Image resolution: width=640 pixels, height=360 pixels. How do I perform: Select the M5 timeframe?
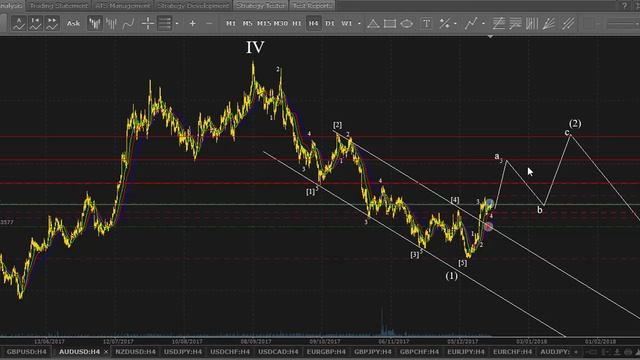[x=247, y=23]
